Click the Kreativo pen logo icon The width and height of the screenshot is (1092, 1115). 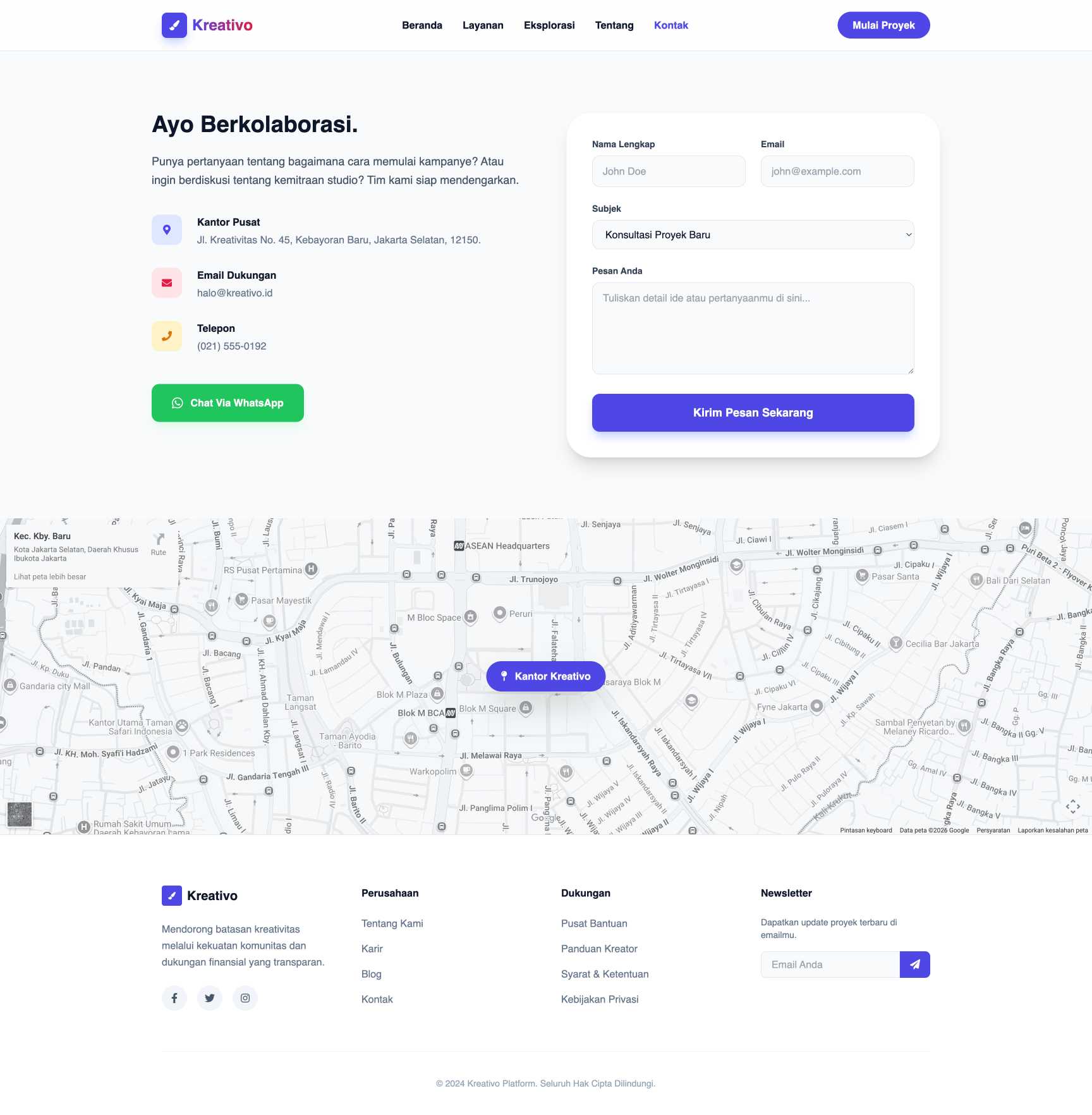174,25
